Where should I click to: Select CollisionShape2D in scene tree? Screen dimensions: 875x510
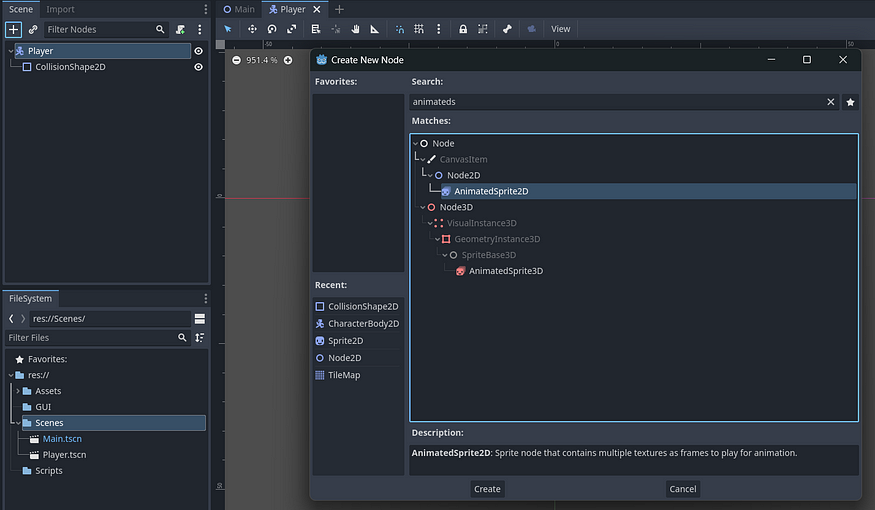pyautogui.click(x=70, y=67)
